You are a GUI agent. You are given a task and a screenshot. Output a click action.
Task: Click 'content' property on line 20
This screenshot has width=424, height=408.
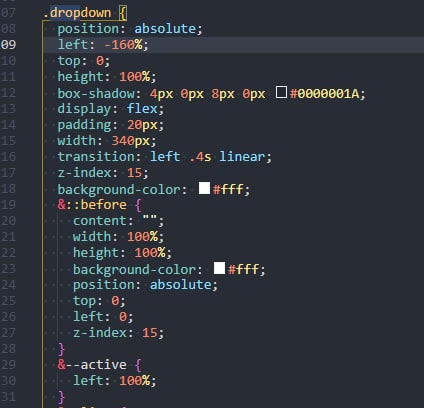pos(100,221)
